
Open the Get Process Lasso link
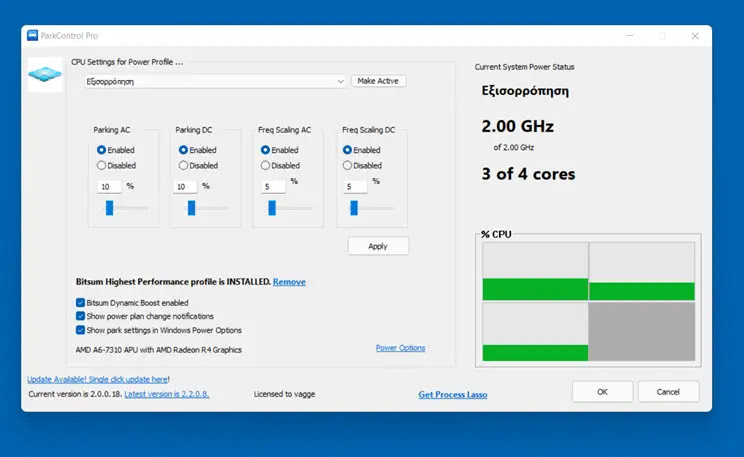pyautogui.click(x=453, y=394)
